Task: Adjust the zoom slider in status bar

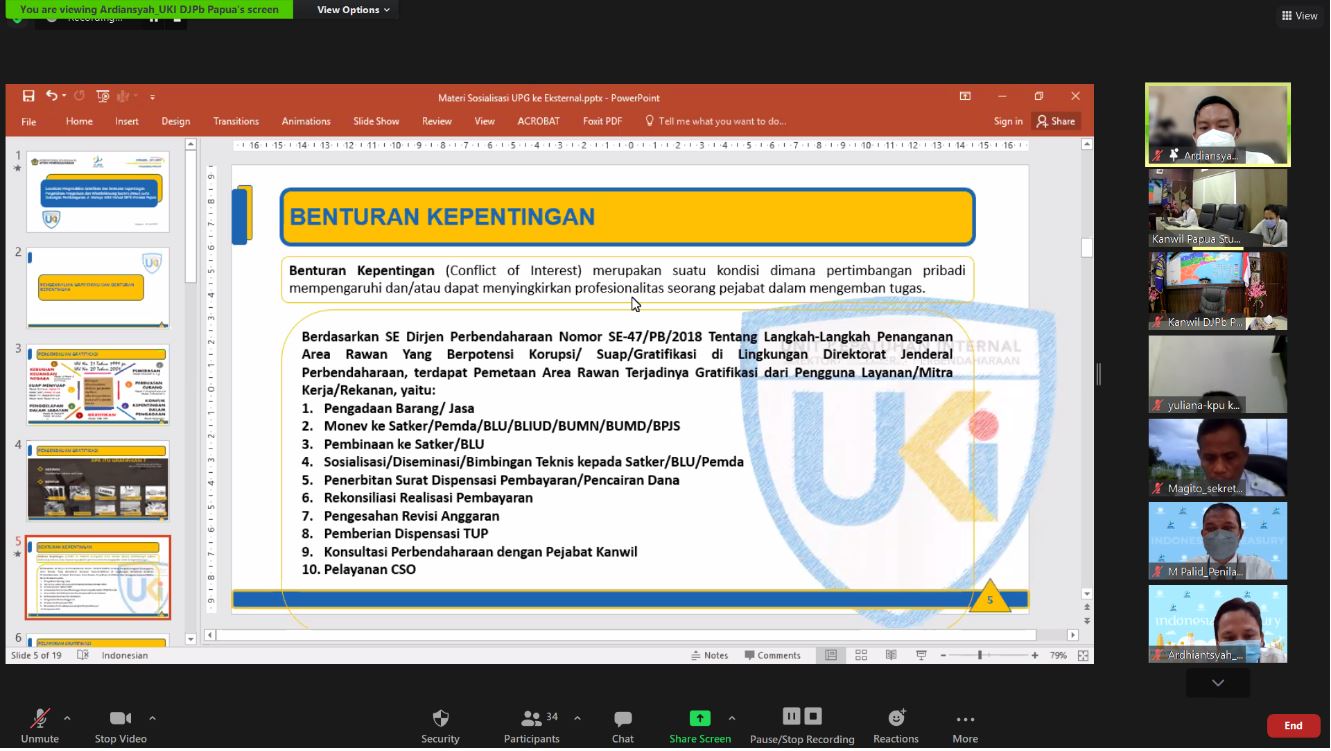Action: coord(979,656)
